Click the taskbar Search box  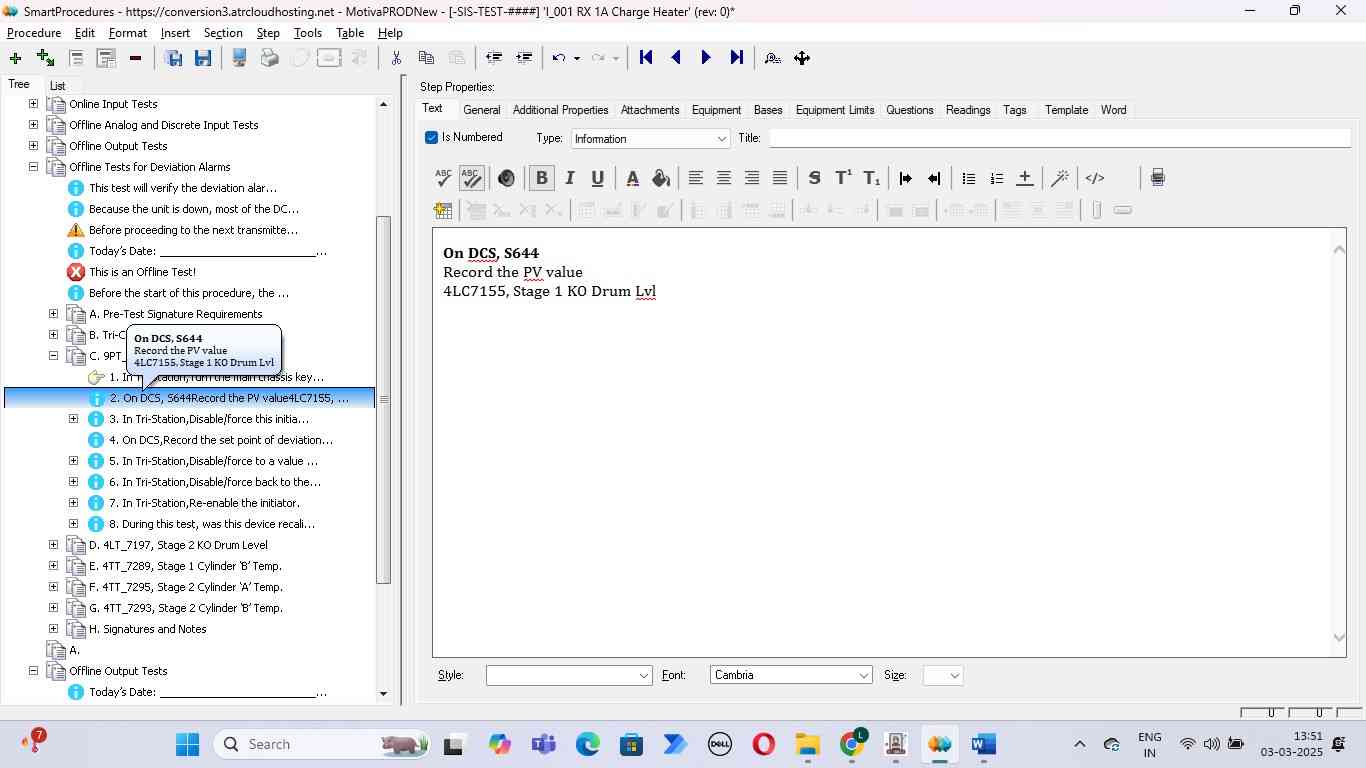(x=324, y=744)
